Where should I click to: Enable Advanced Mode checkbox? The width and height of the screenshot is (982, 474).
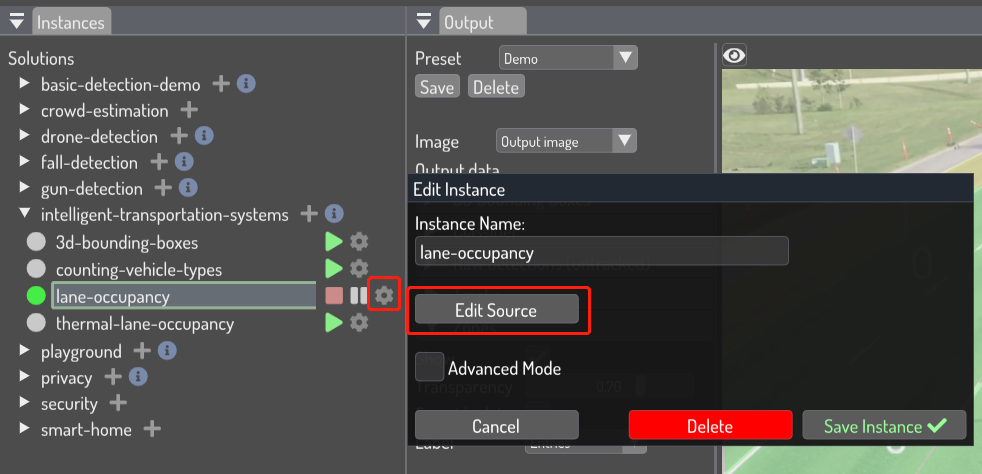pos(430,366)
